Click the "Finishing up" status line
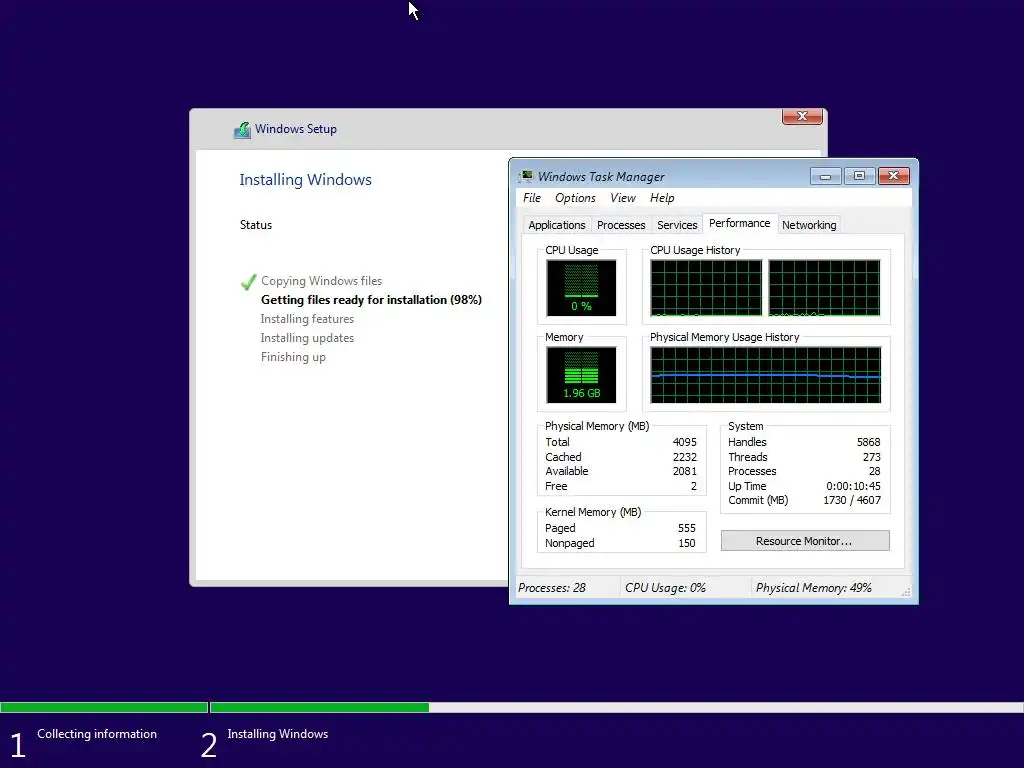The height and width of the screenshot is (768, 1024). tap(293, 357)
